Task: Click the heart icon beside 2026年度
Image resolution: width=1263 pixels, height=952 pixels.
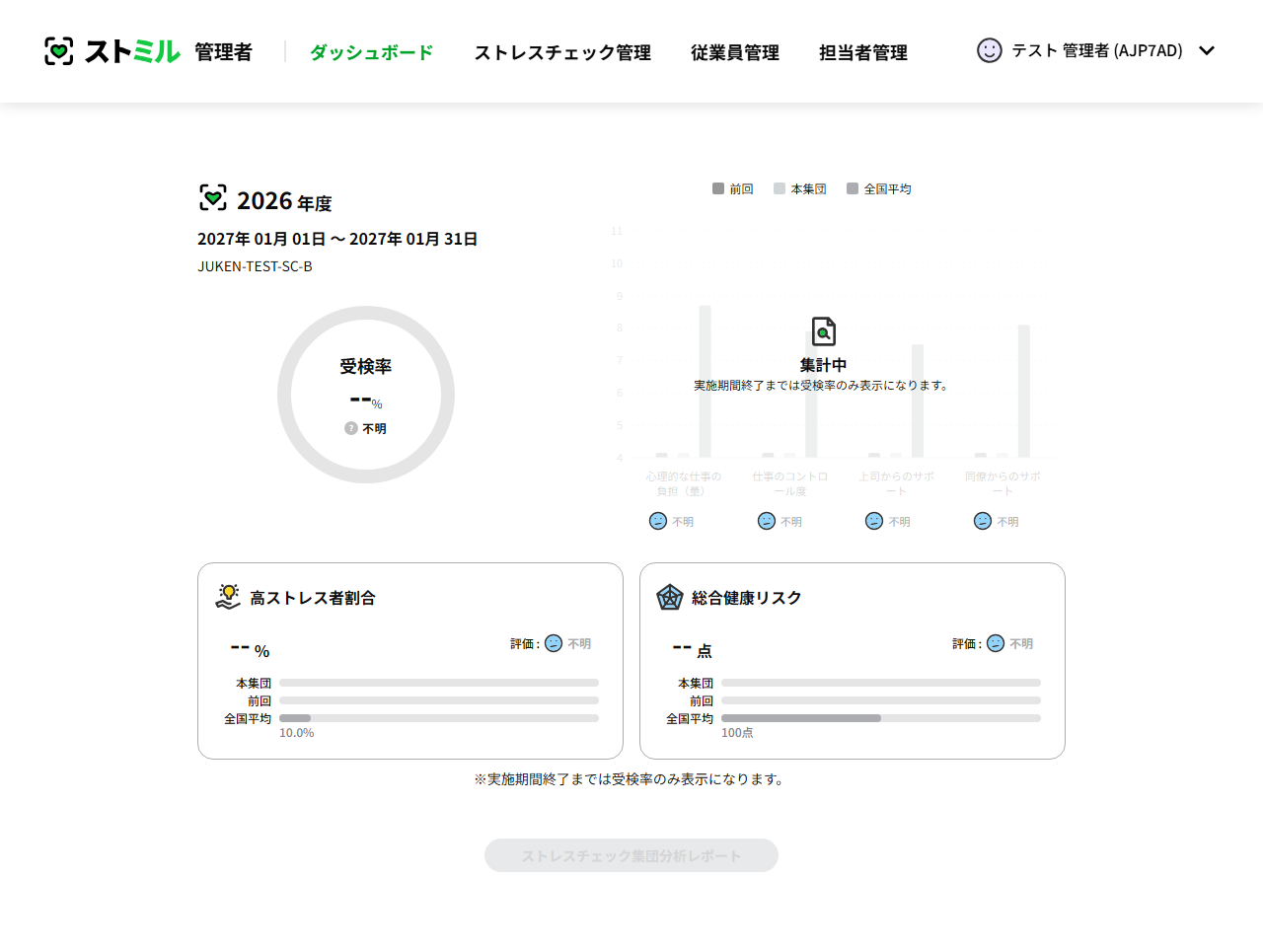Action: [x=210, y=197]
